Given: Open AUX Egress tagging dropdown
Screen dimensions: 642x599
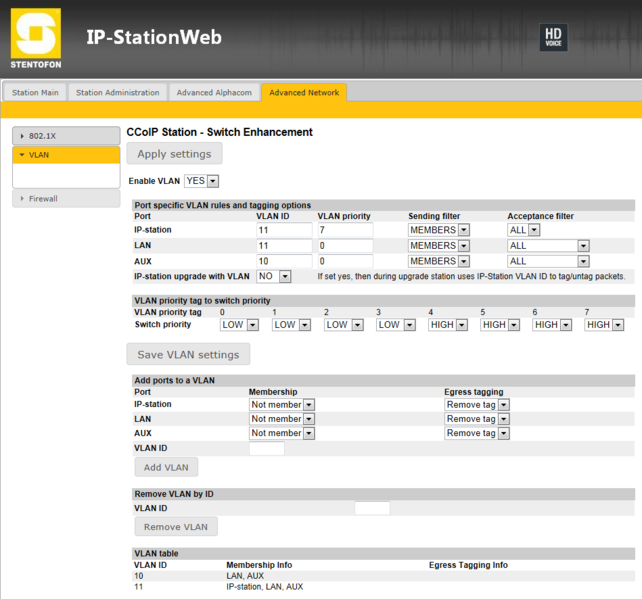Looking at the screenshot, I should [x=477, y=433].
